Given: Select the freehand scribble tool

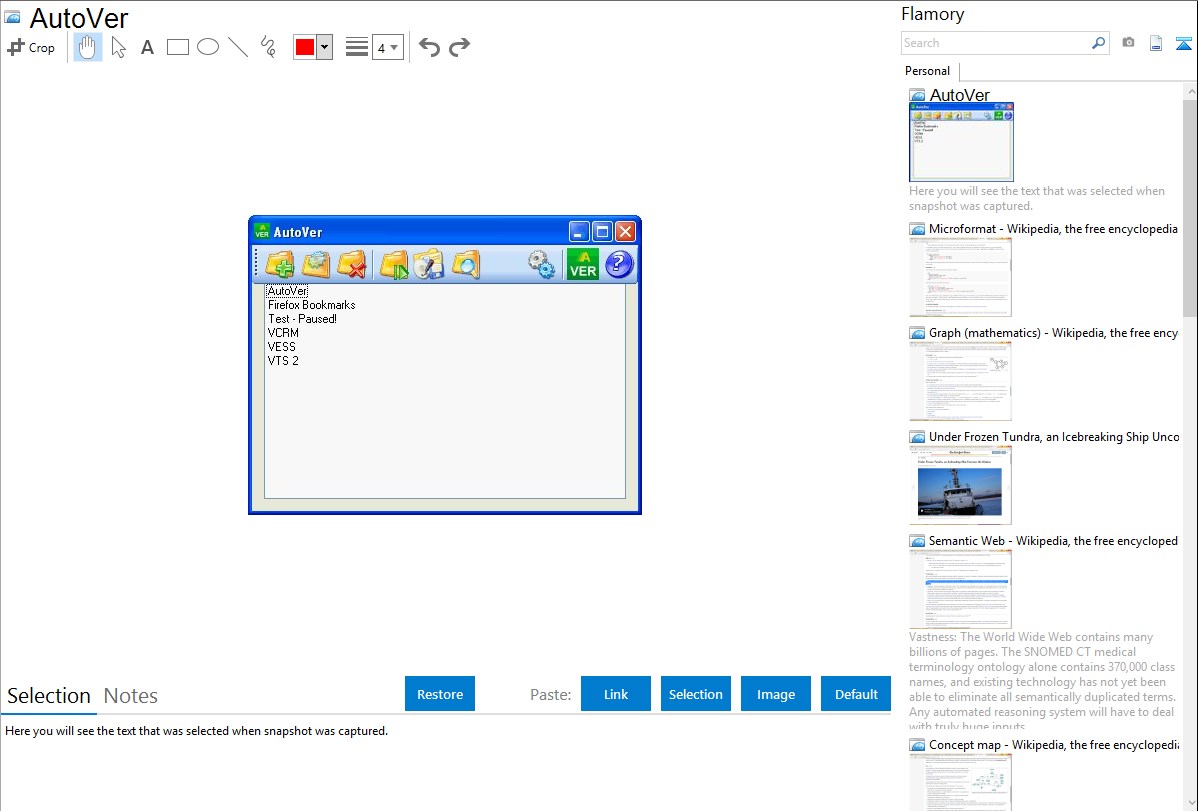Looking at the screenshot, I should click(x=268, y=47).
